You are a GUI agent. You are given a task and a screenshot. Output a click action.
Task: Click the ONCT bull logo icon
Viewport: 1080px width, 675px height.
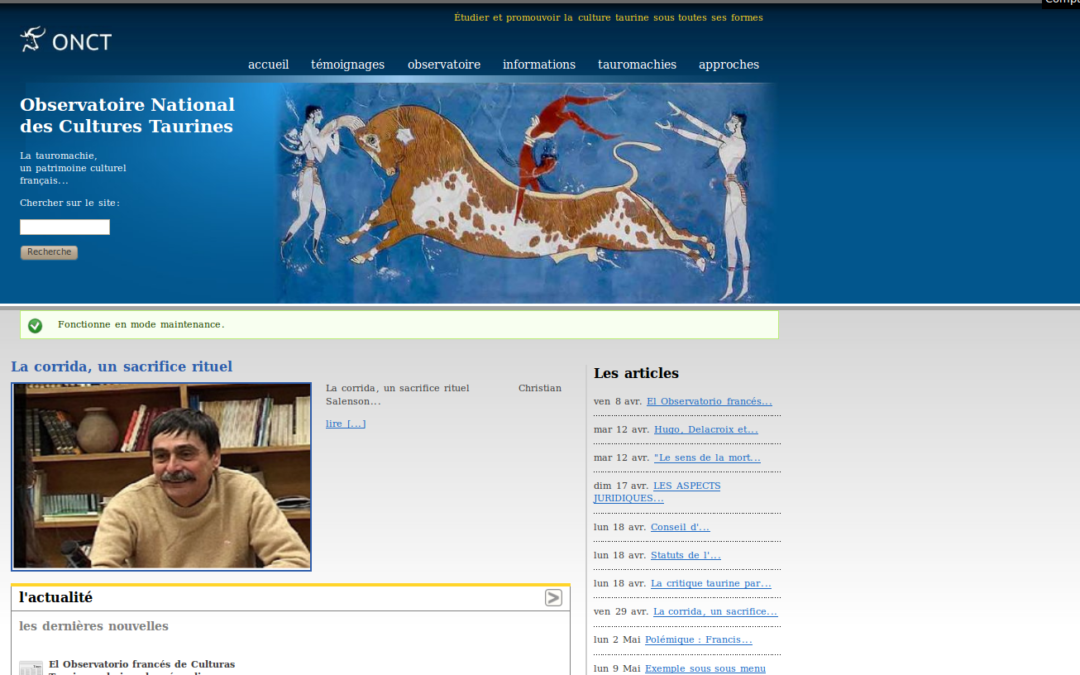point(32,39)
